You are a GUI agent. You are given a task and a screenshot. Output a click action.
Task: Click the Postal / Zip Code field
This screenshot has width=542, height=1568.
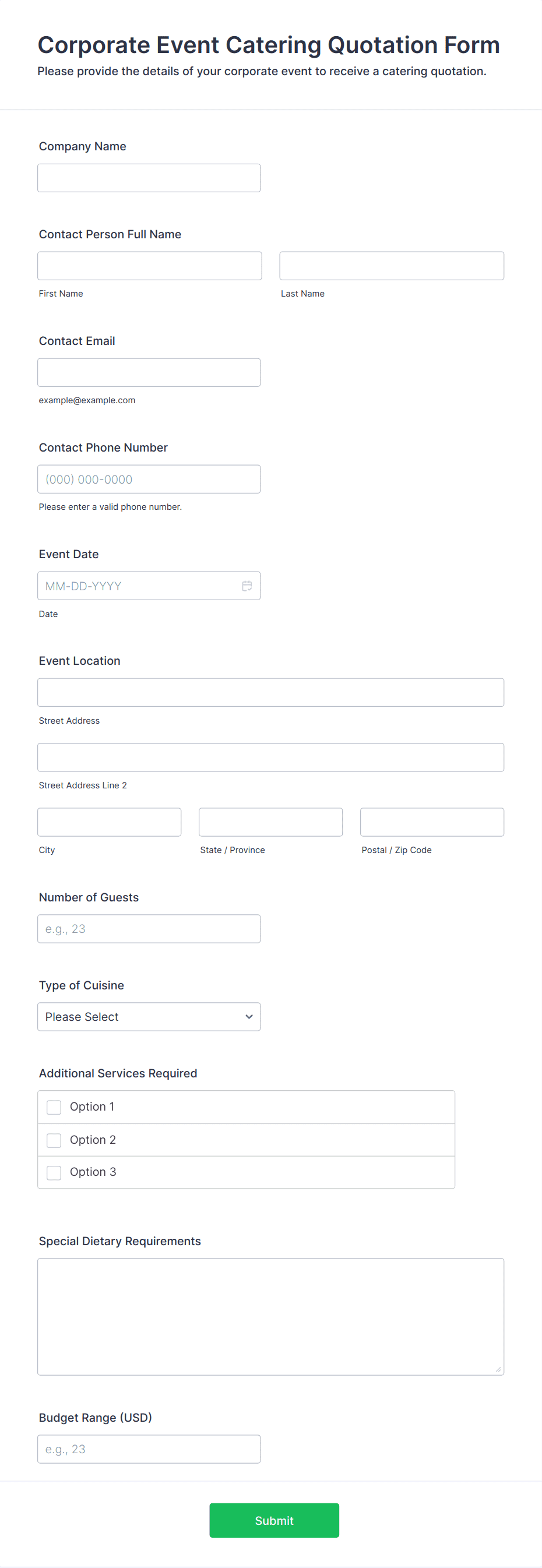point(432,822)
